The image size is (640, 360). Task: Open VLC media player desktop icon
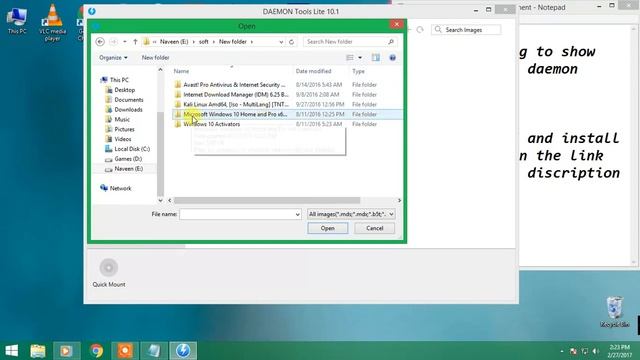52,22
